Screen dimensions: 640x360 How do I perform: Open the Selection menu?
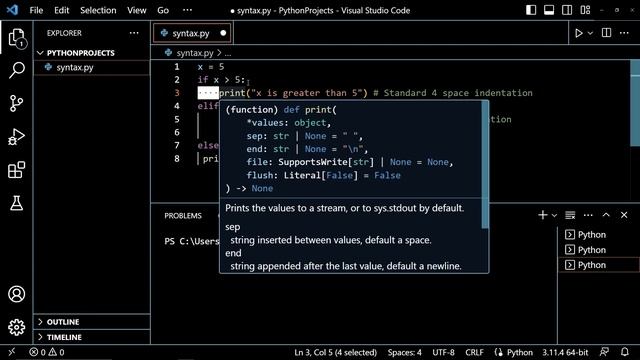[98, 10]
